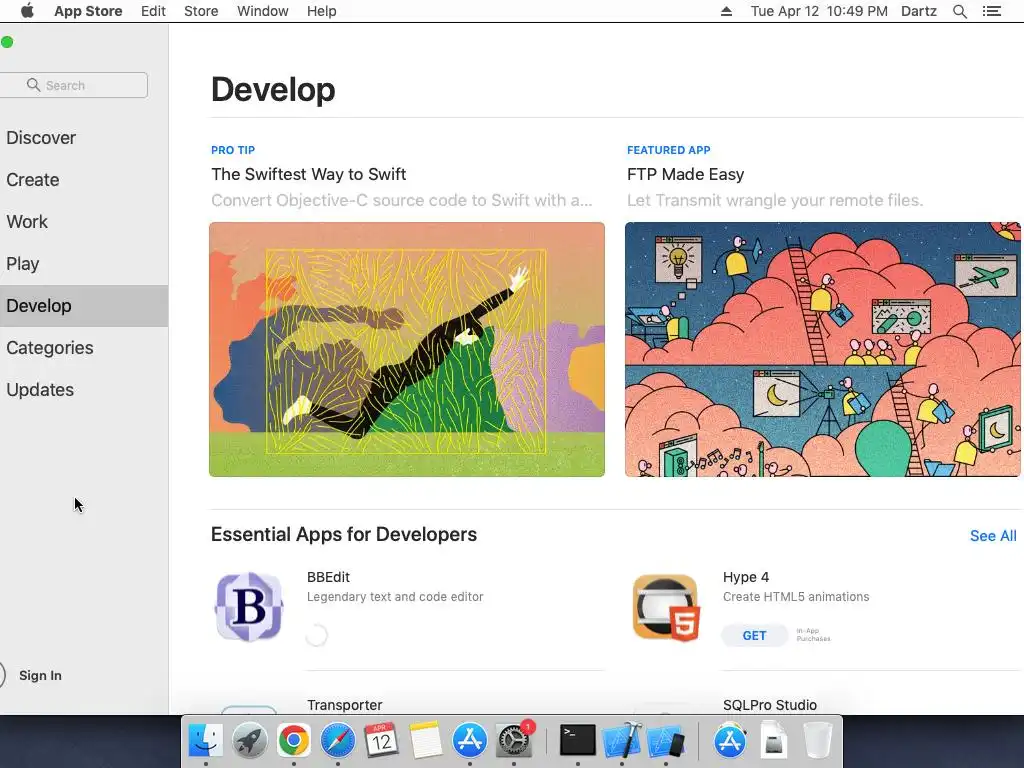Viewport: 1024px width, 768px height.
Task: Open Launchpad rocket icon in Dock
Action: tap(249, 741)
